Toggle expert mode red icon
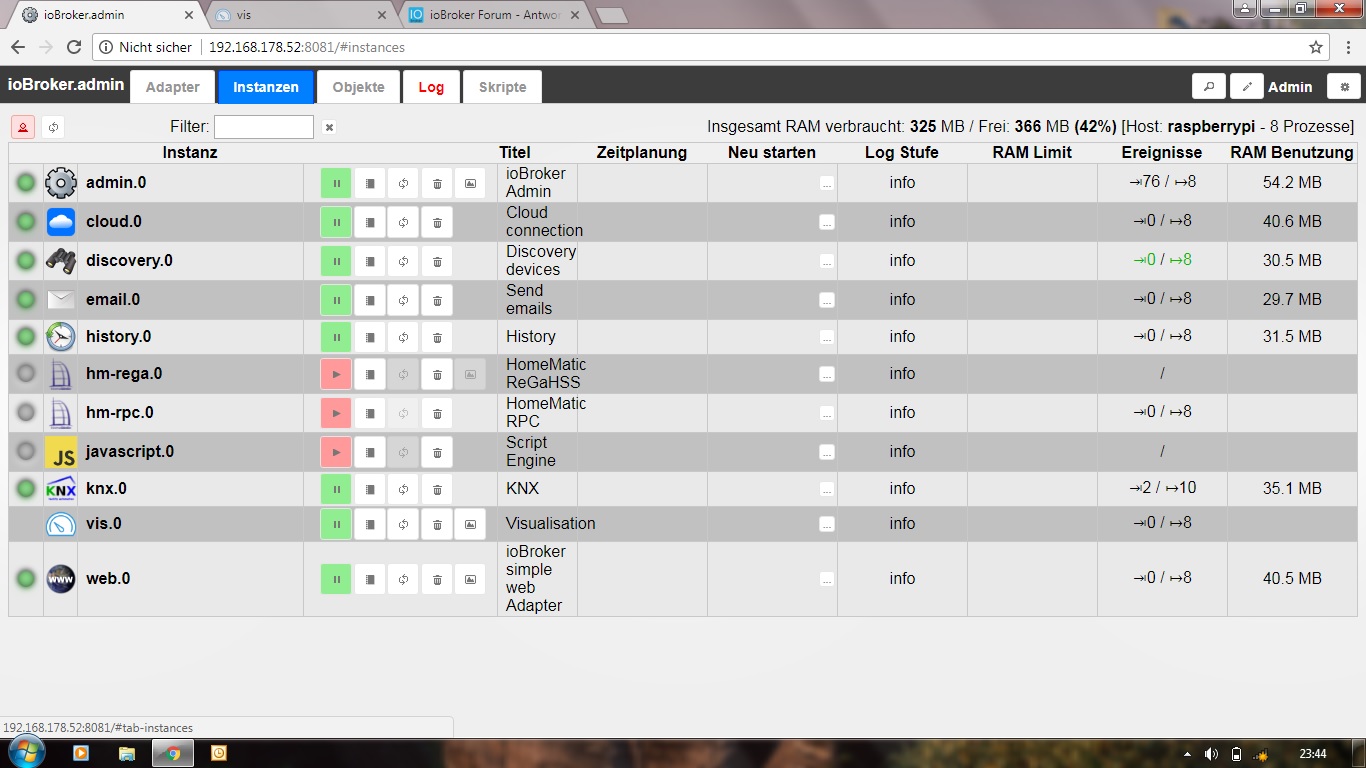This screenshot has height=768, width=1366. tap(23, 127)
